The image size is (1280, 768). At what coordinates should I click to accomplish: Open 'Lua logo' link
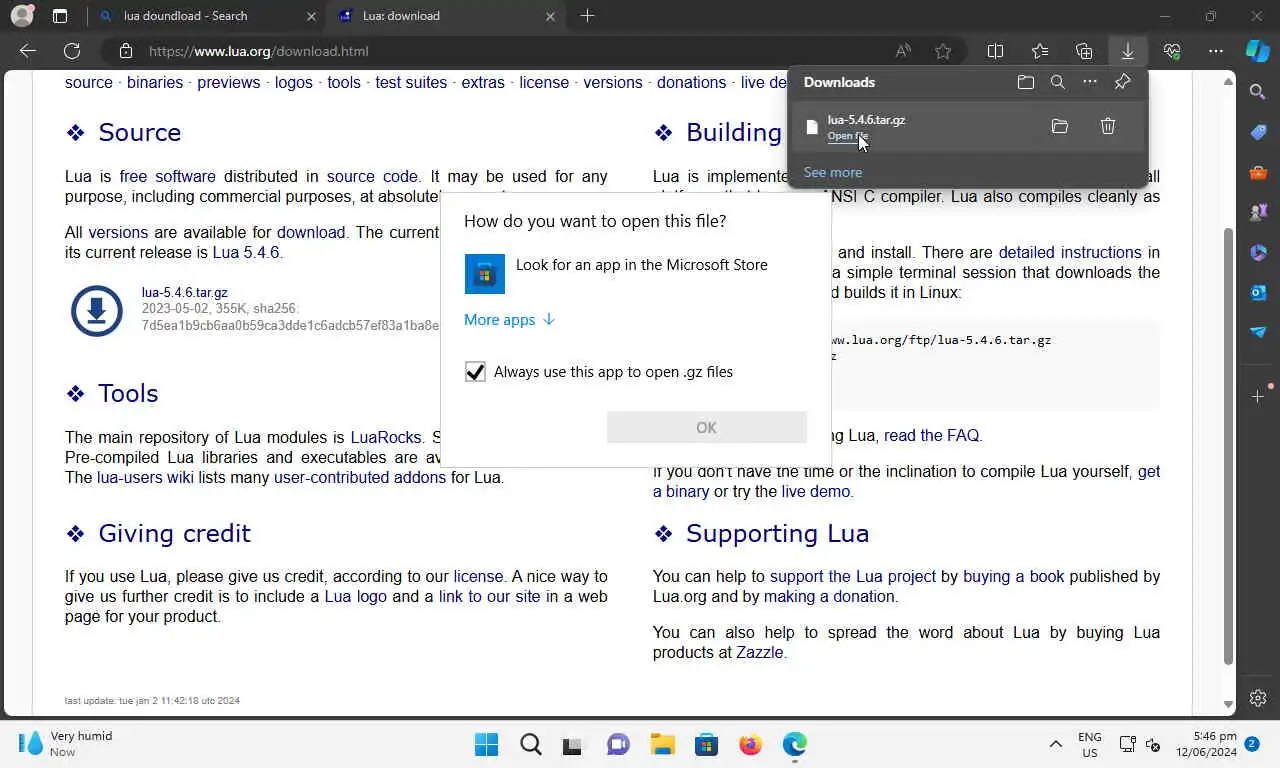point(355,596)
